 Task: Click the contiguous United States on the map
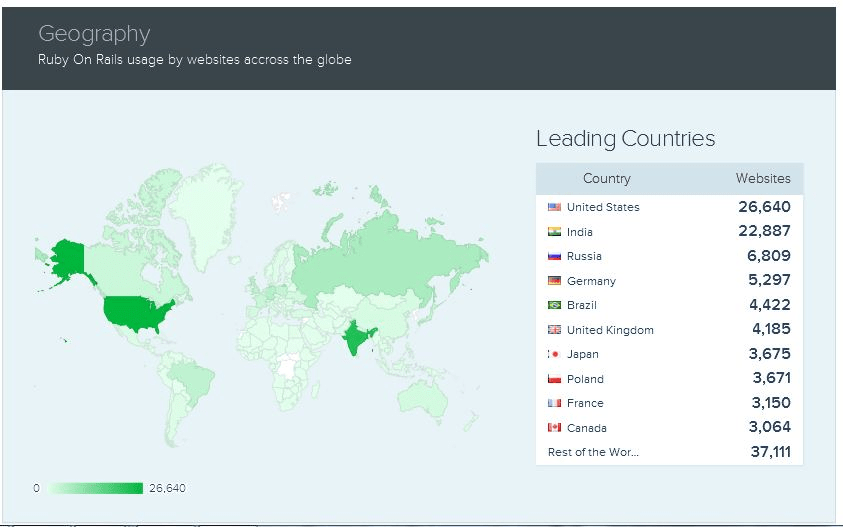(134, 313)
